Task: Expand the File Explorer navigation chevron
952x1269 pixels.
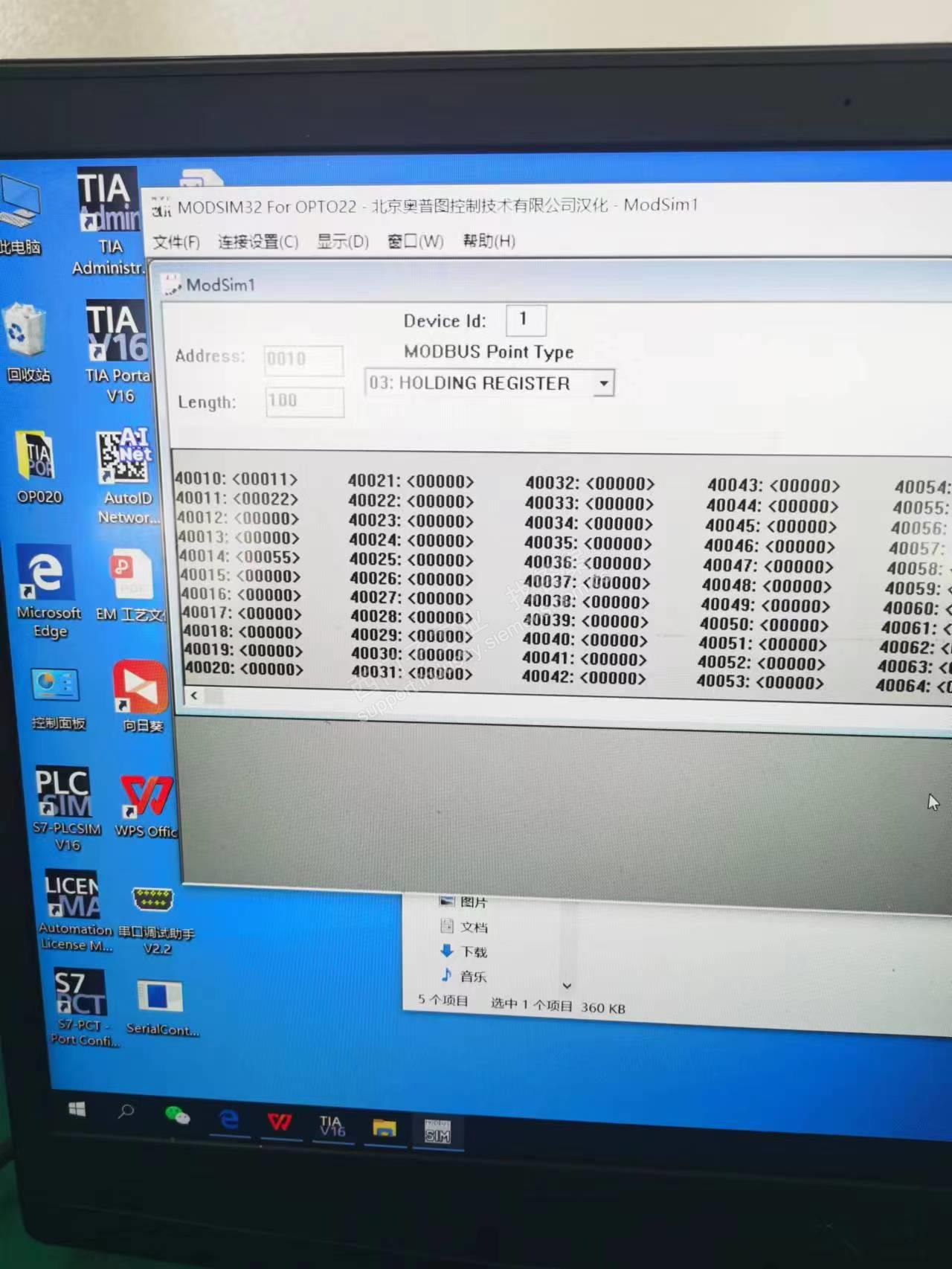Action: tap(567, 986)
